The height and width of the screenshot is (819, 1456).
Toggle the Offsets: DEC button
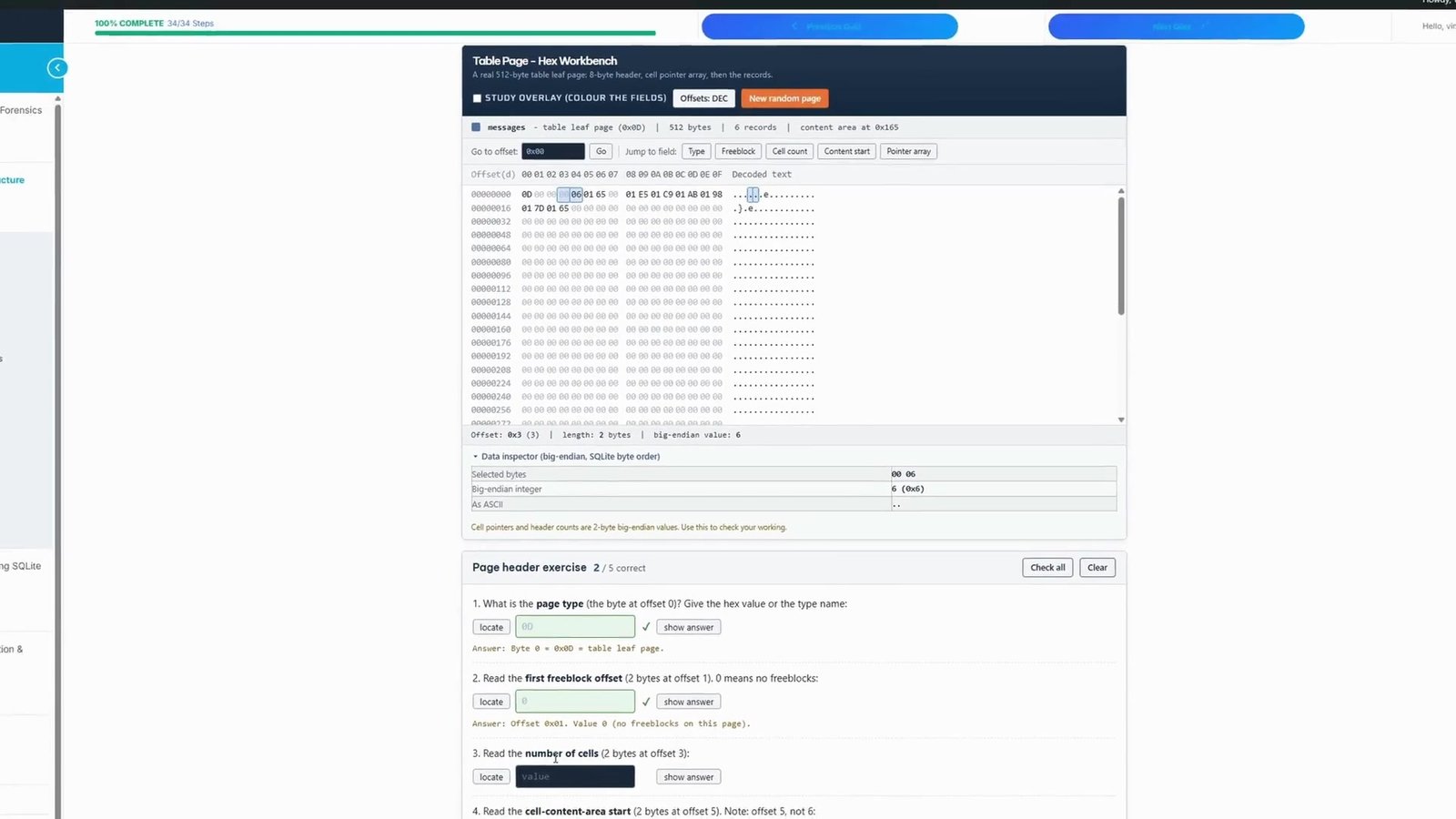tap(703, 98)
